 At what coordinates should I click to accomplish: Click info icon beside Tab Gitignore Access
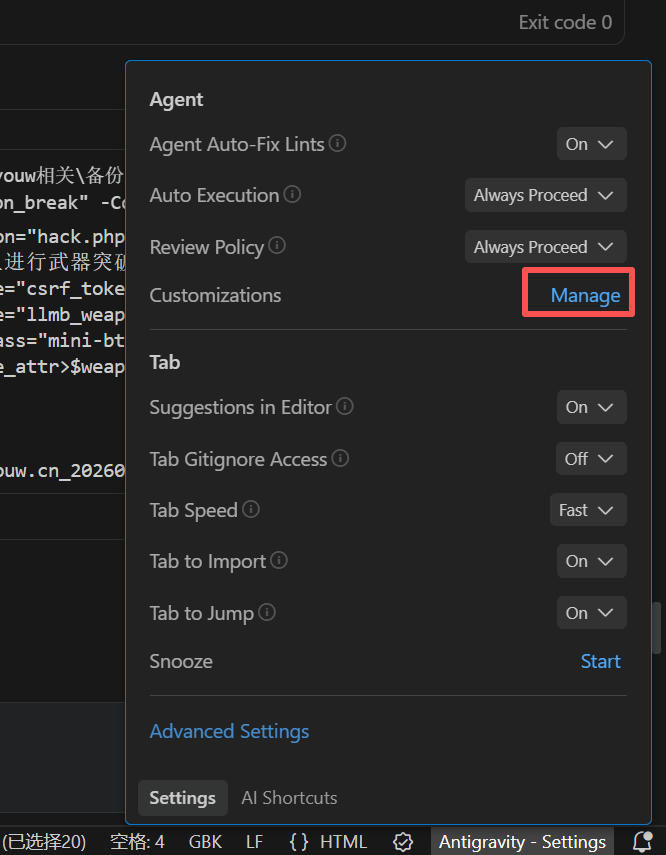(x=340, y=459)
